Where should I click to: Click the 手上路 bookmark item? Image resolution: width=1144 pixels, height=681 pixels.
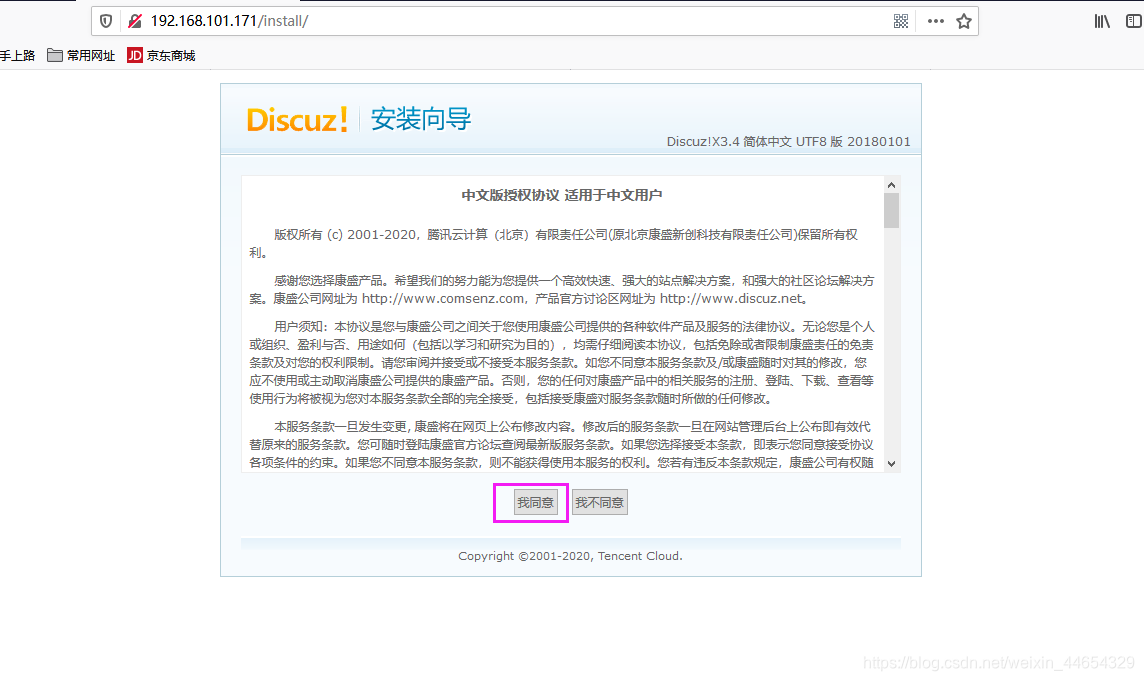tap(17, 55)
